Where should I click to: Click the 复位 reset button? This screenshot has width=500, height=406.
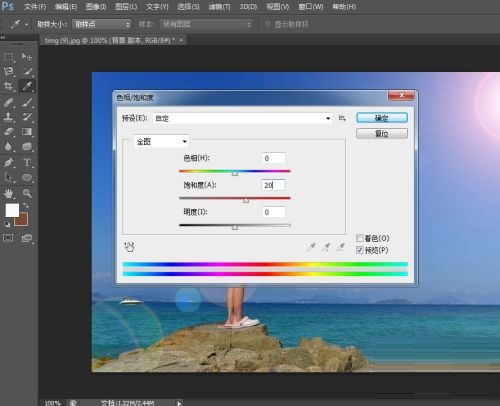(x=382, y=134)
